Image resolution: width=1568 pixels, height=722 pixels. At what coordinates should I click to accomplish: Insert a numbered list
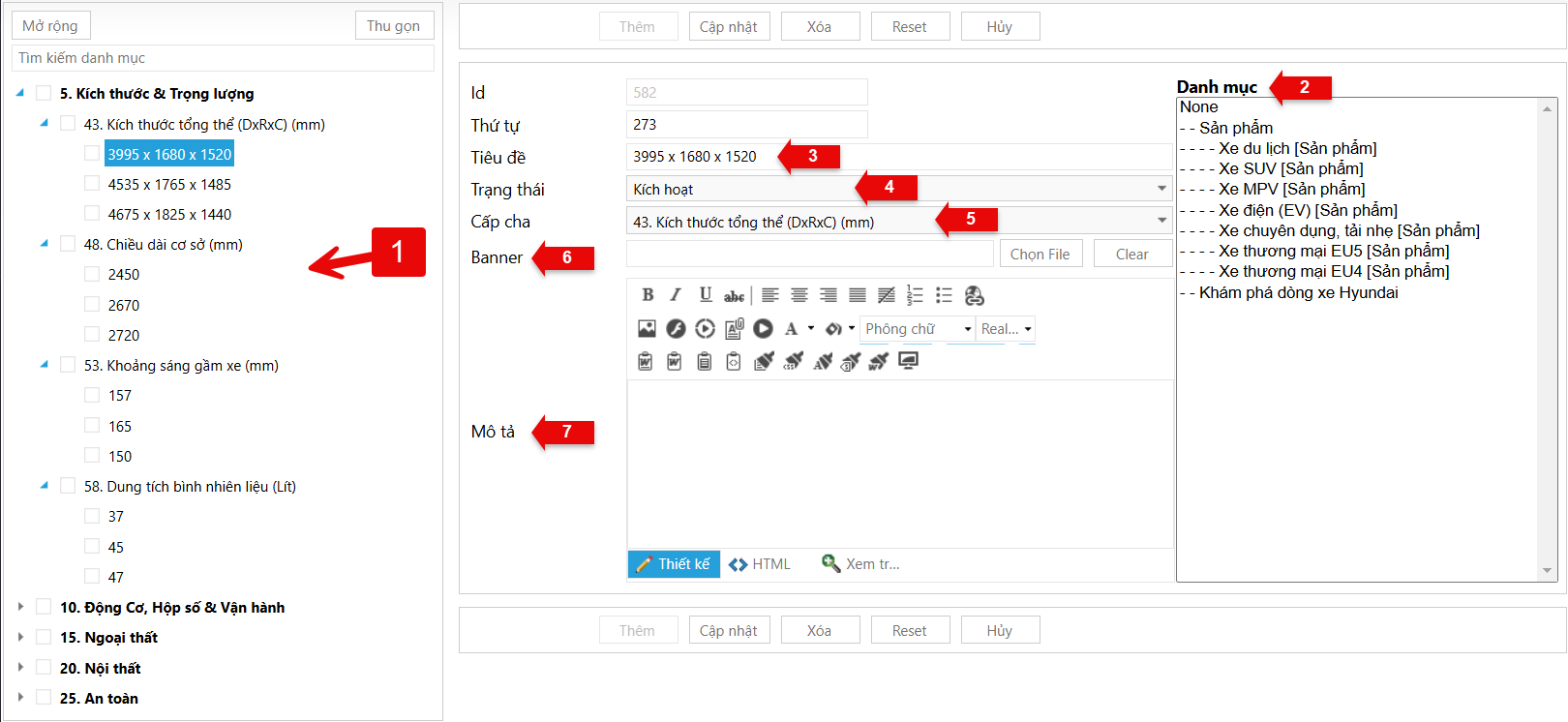915,295
